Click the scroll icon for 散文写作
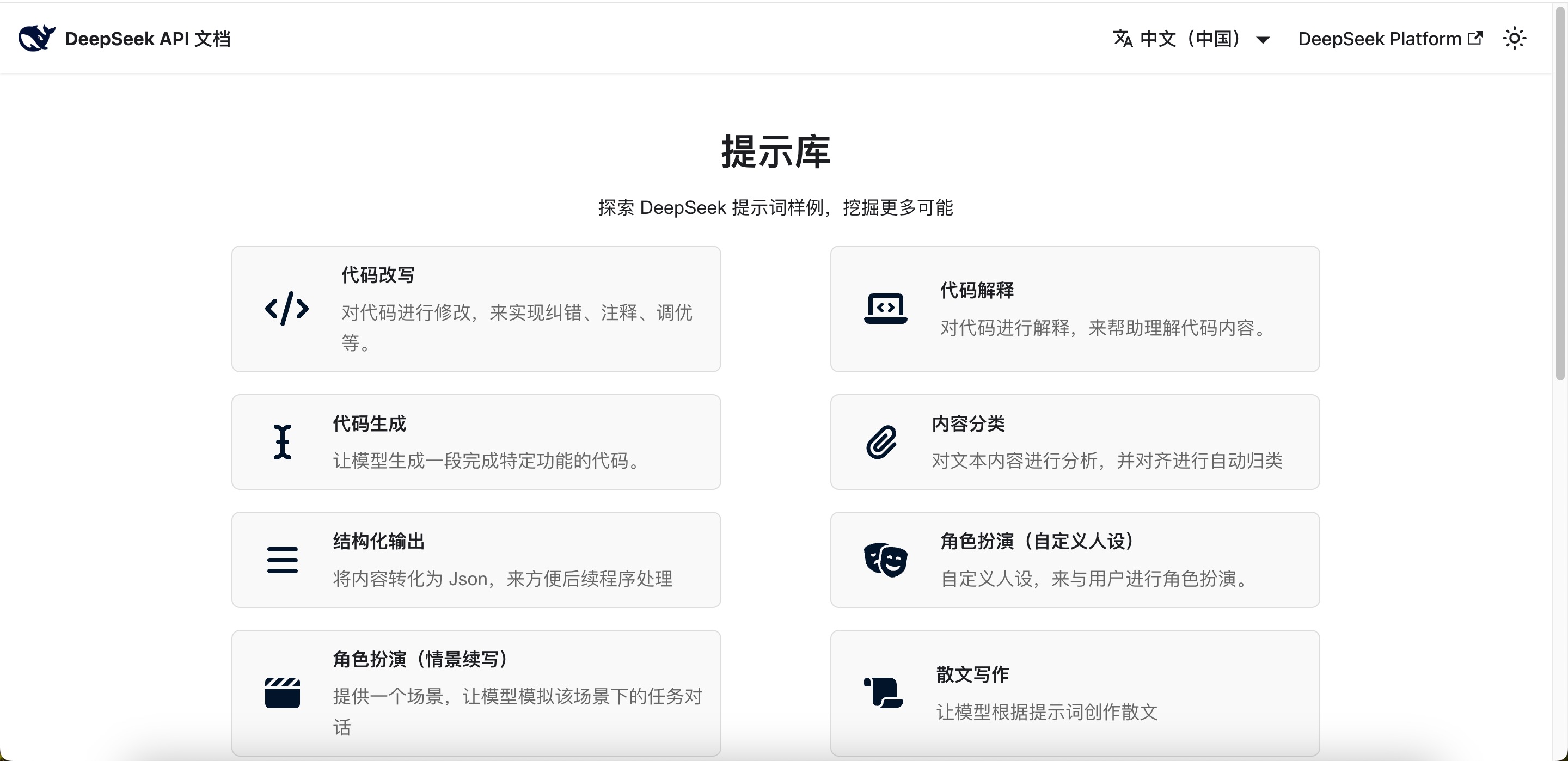Viewport: 1568px width, 761px height. pyautogui.click(x=883, y=693)
